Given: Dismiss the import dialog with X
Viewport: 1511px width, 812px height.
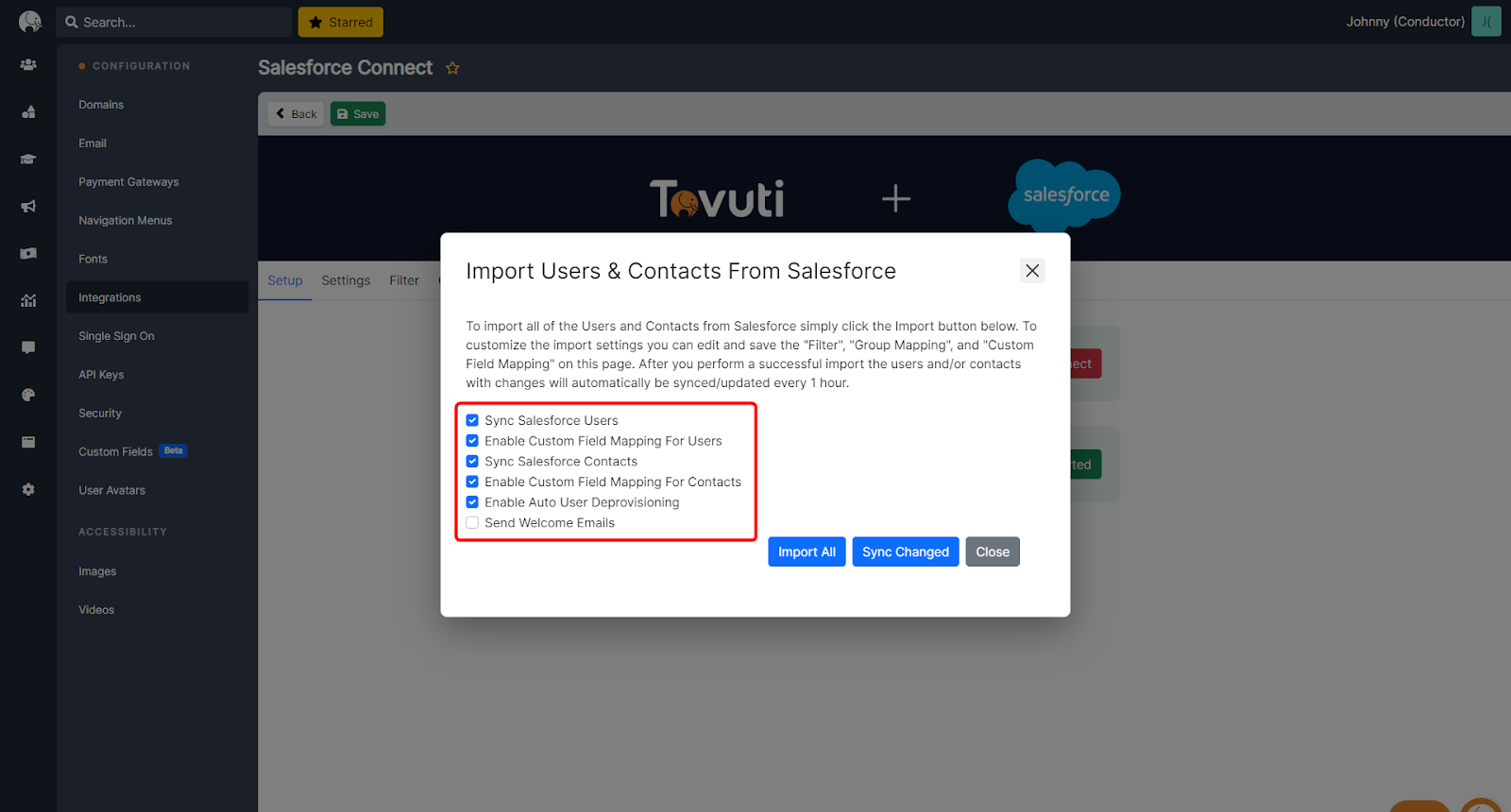Looking at the screenshot, I should pos(1032,271).
